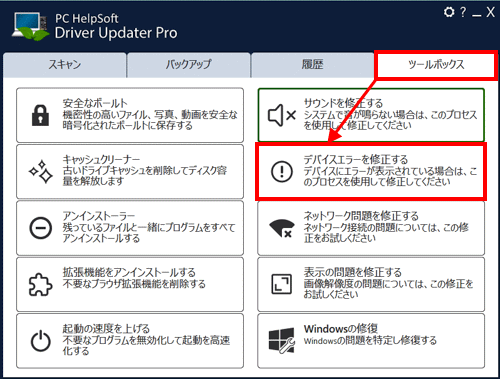
Task: Click the expand arrows display fix icon
Action: pos(282,284)
